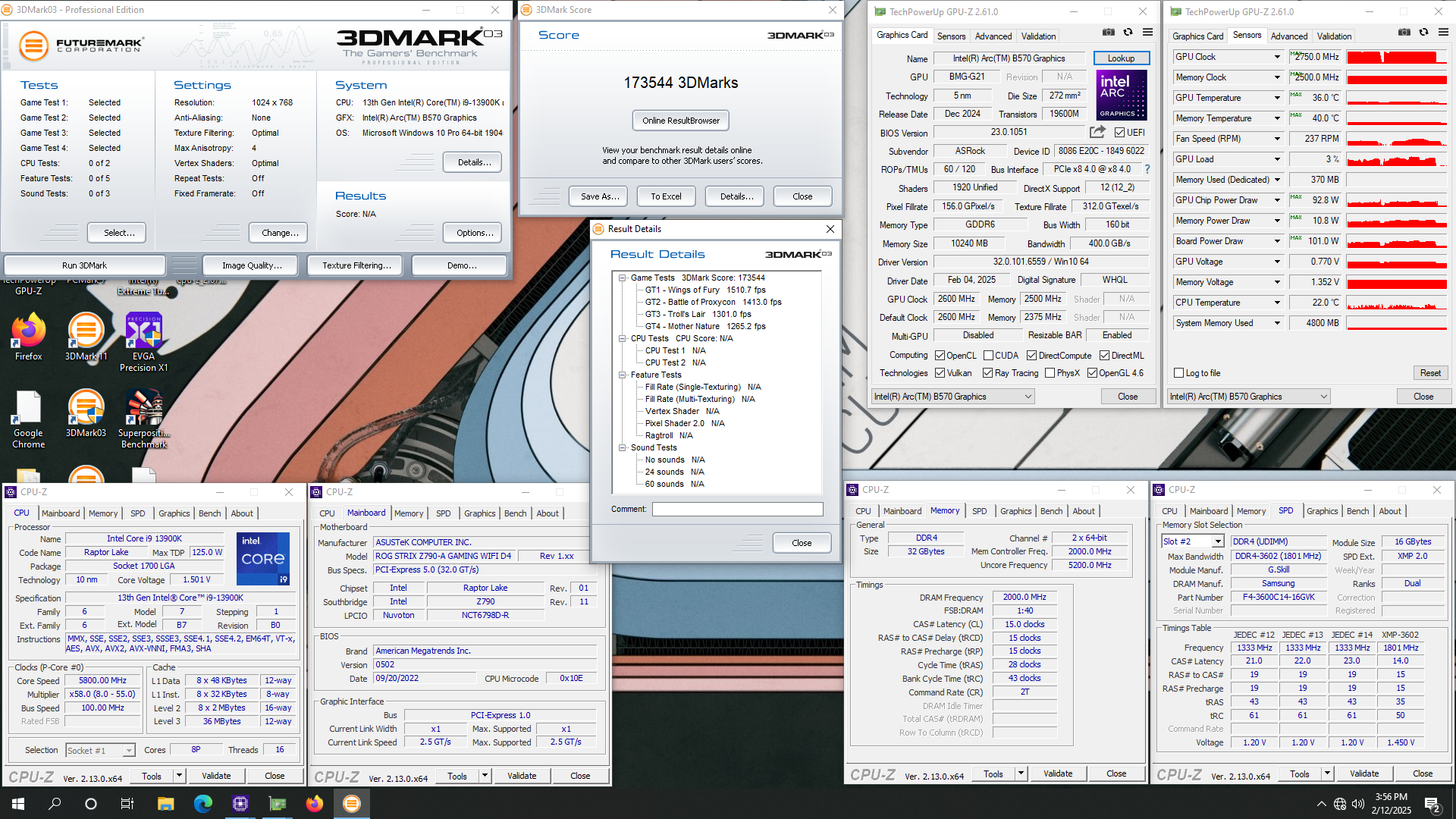Image resolution: width=1456 pixels, height=819 pixels.
Task: Click Reset button in GPU-Z Sensors
Action: (1430, 373)
